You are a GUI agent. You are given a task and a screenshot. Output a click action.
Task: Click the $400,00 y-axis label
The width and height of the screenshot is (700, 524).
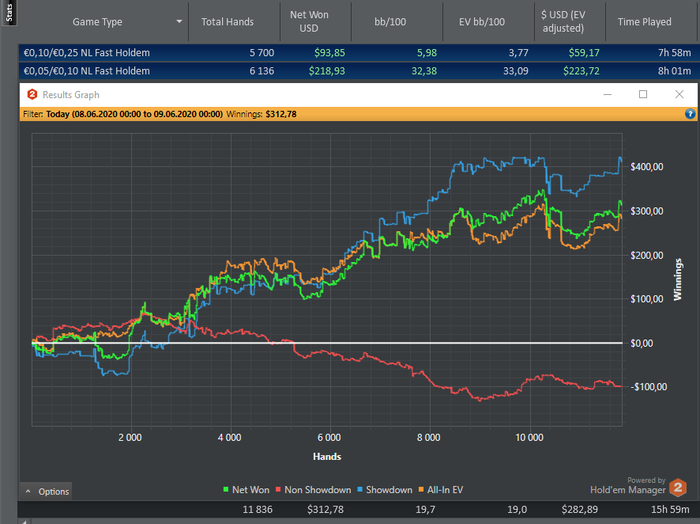pyautogui.click(x=646, y=167)
